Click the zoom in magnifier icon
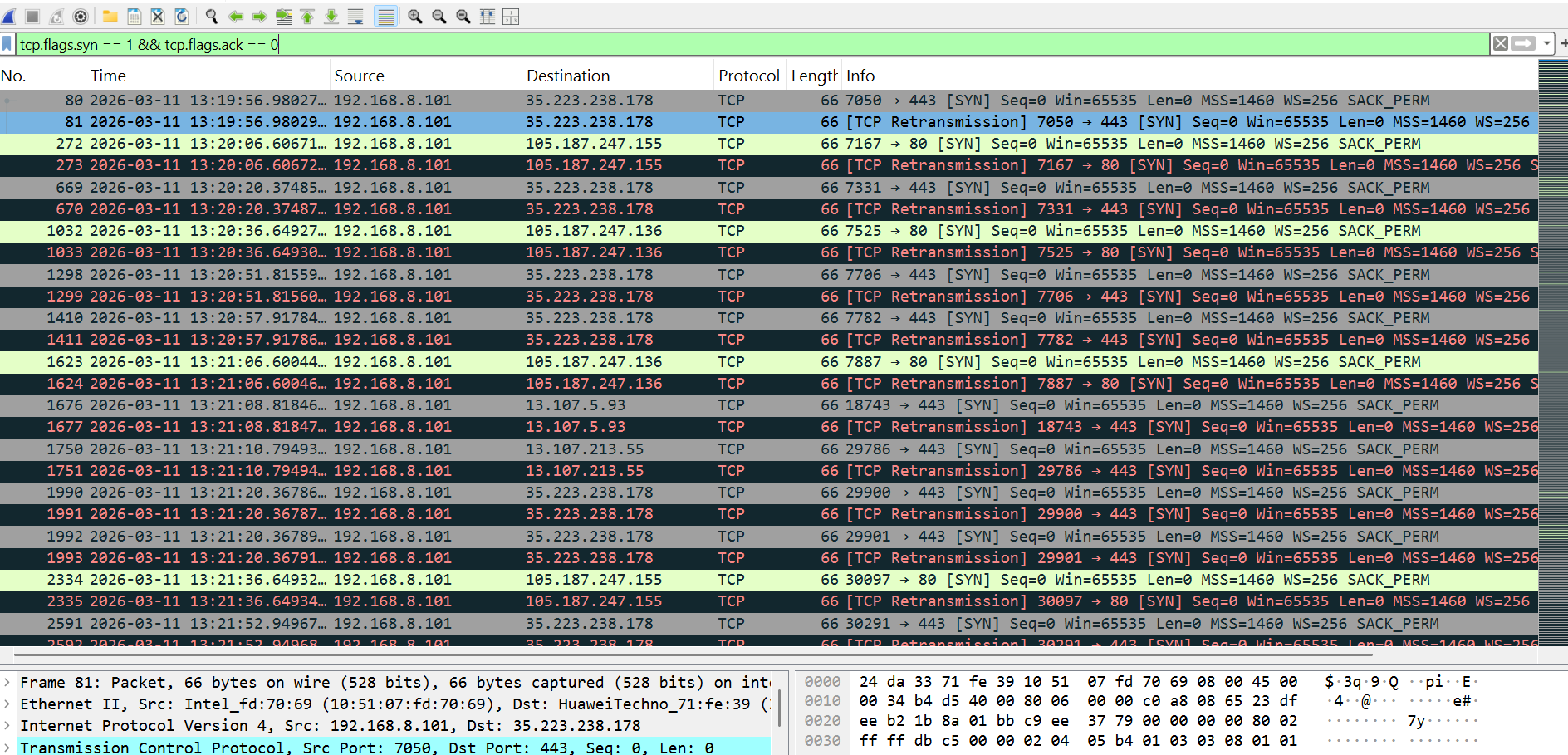The height and width of the screenshot is (755, 1568). pyautogui.click(x=414, y=17)
